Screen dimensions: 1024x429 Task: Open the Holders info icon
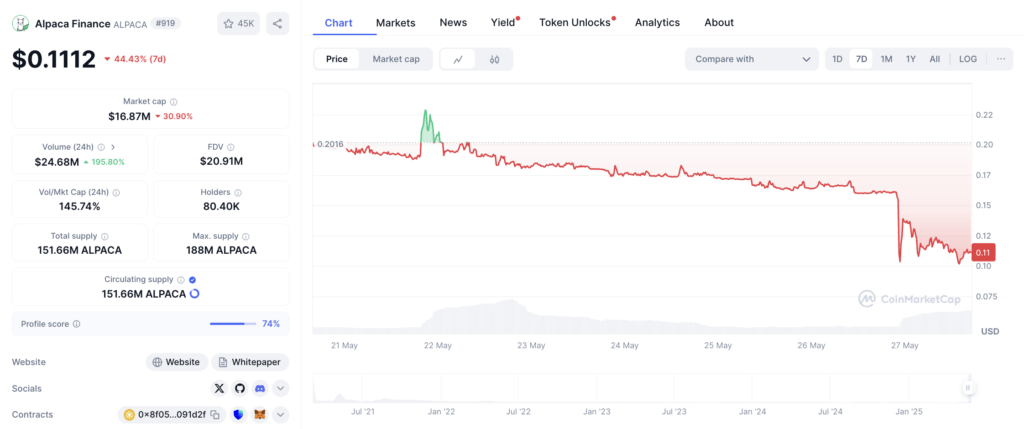[x=238, y=193]
